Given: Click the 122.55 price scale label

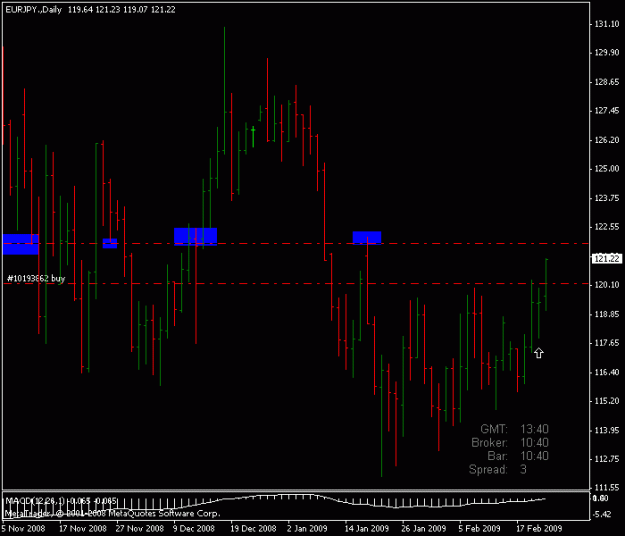Looking at the screenshot, I should click(607, 227).
